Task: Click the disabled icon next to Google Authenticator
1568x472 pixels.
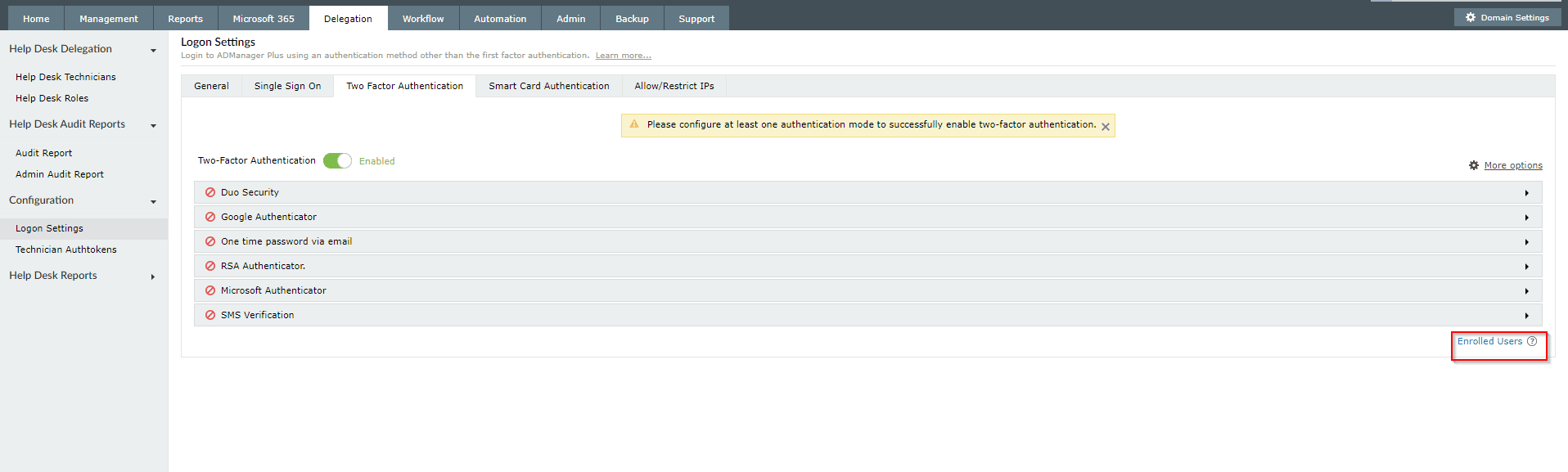Action: tap(210, 217)
